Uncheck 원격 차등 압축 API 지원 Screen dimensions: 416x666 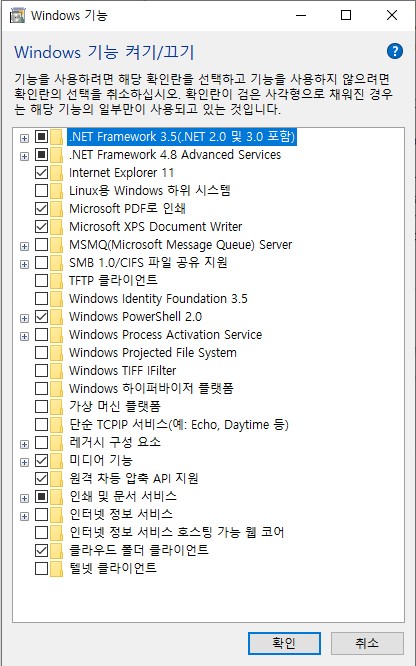click(41, 478)
